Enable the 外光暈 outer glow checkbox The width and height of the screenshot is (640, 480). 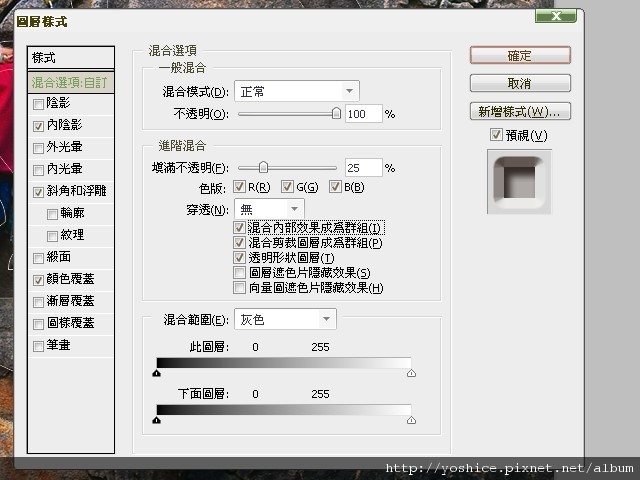coord(38,148)
